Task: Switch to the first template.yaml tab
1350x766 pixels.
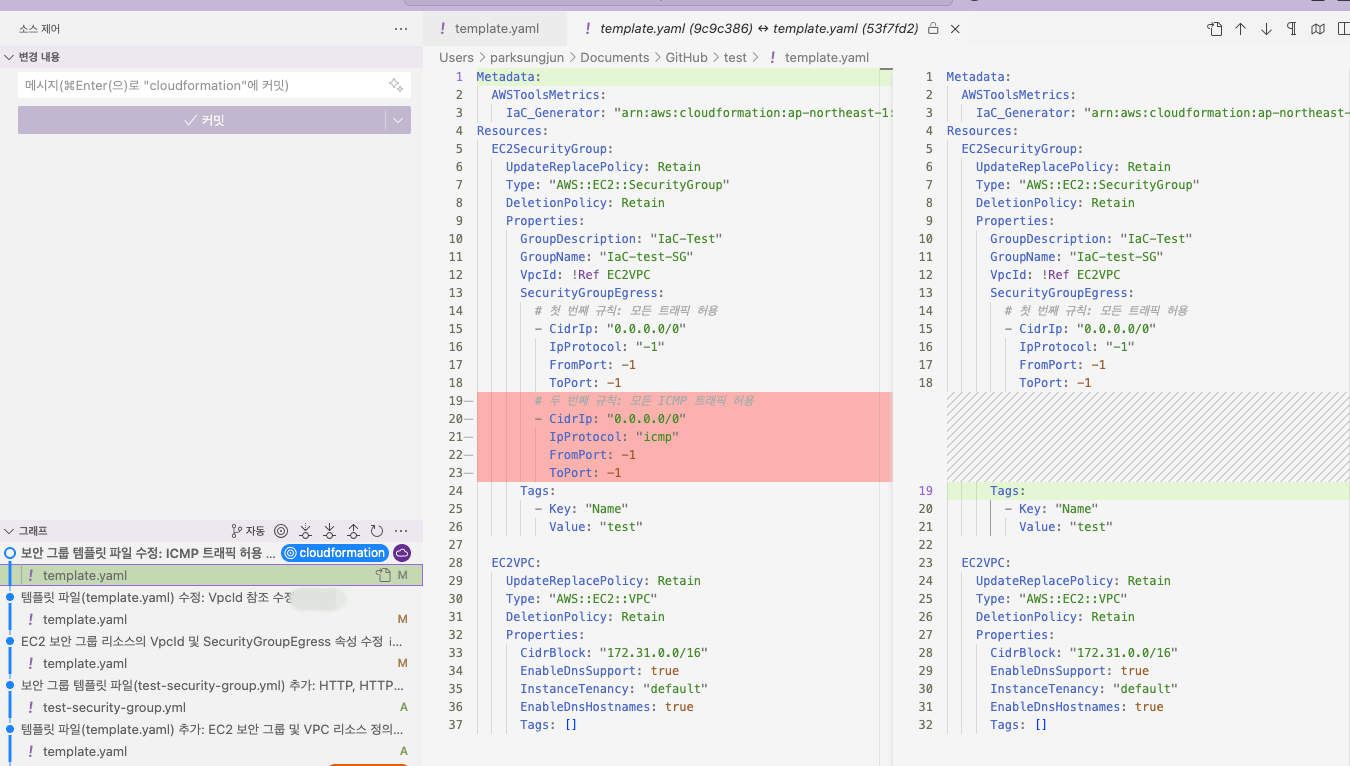Action: 494,29
